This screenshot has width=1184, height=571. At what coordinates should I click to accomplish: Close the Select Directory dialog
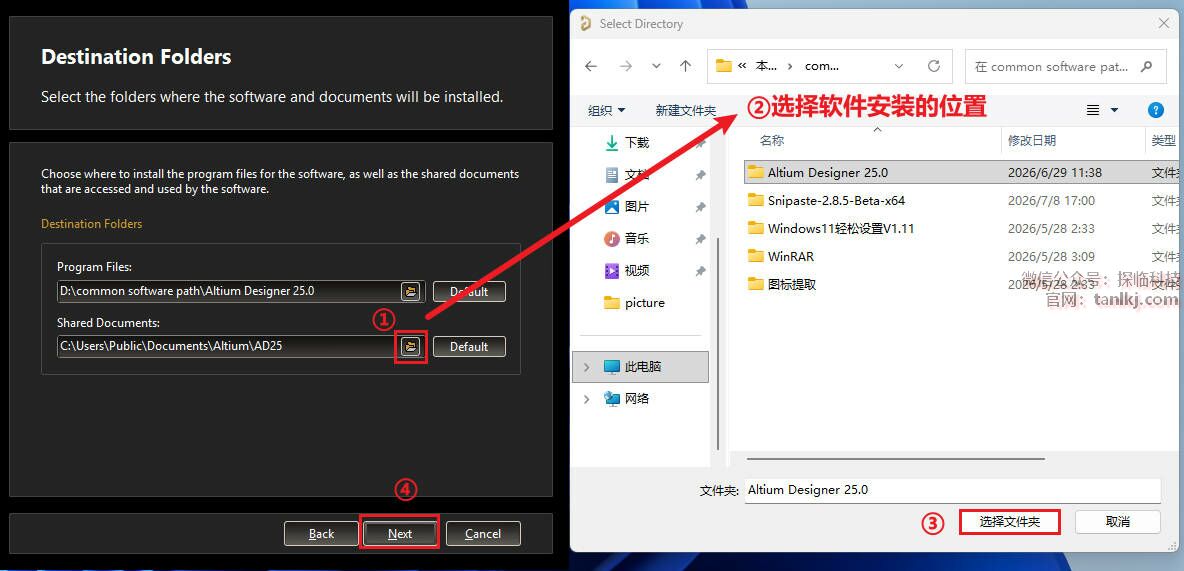tap(1164, 23)
